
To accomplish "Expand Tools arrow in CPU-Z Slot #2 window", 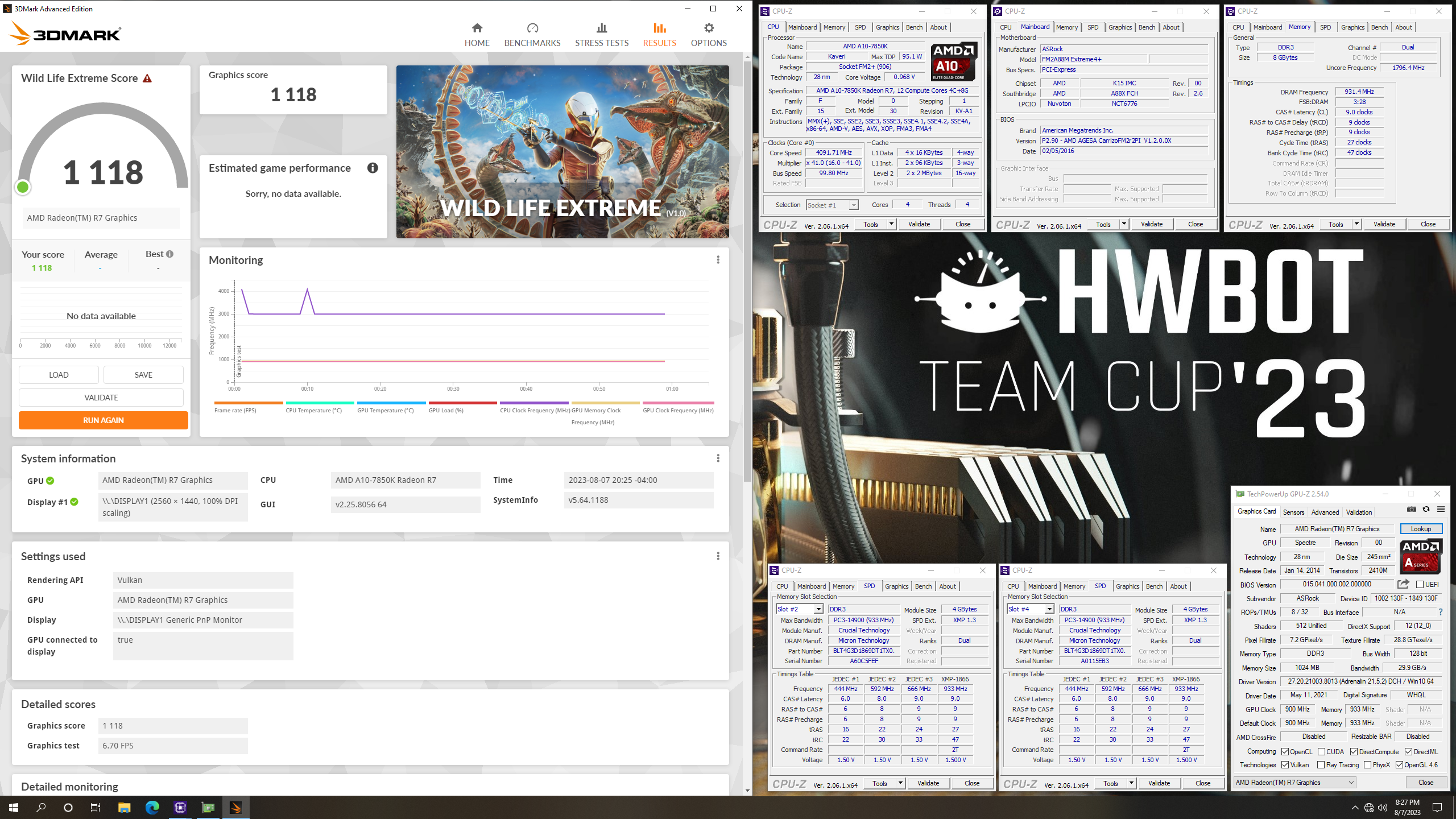I will click(900, 783).
